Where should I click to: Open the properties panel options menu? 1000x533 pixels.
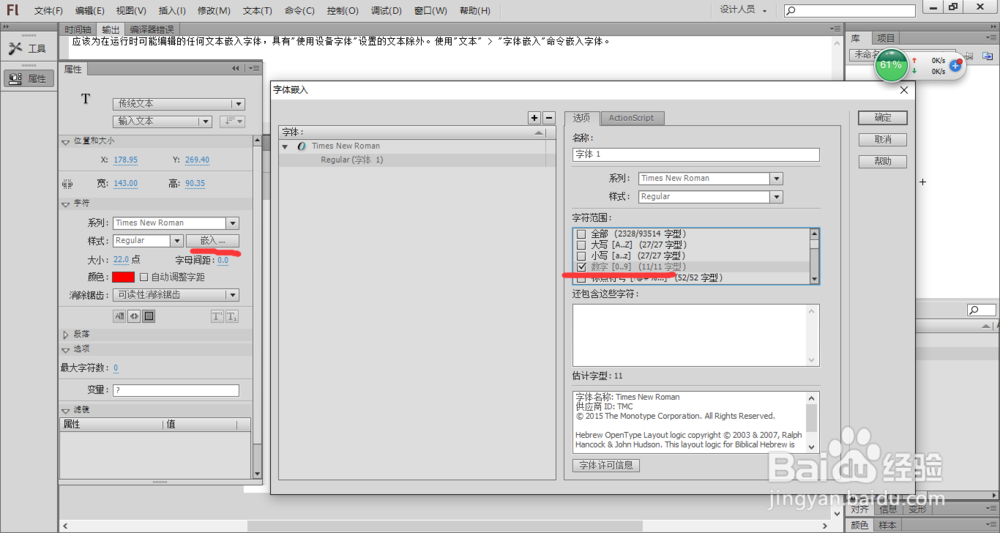(254, 68)
